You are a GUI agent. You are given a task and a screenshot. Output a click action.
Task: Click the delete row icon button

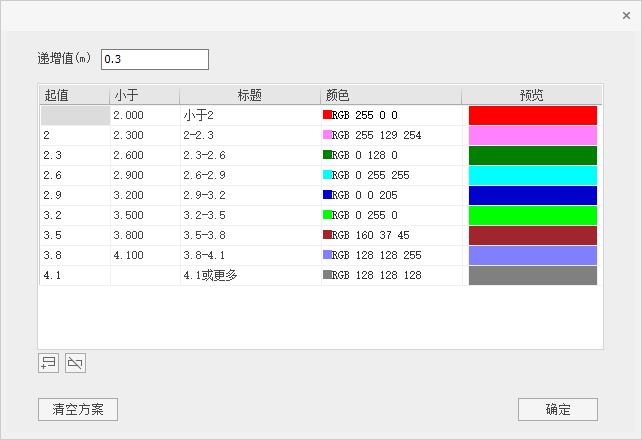75,363
